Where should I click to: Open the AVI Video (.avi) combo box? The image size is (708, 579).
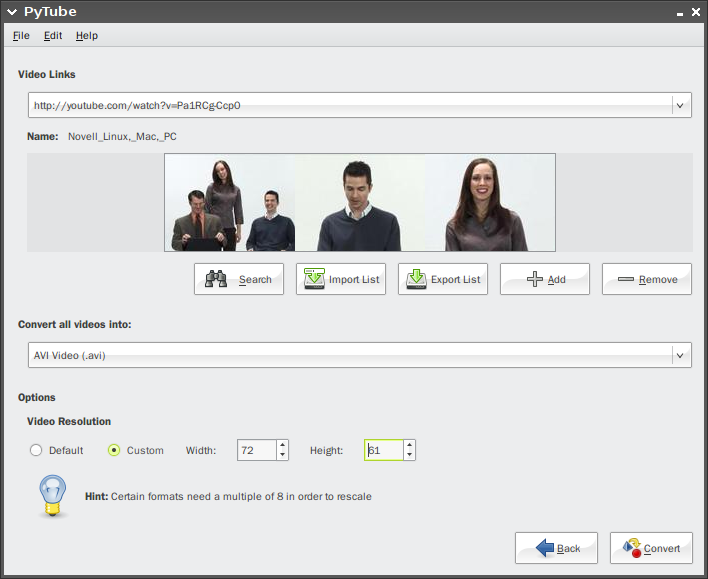[360, 355]
